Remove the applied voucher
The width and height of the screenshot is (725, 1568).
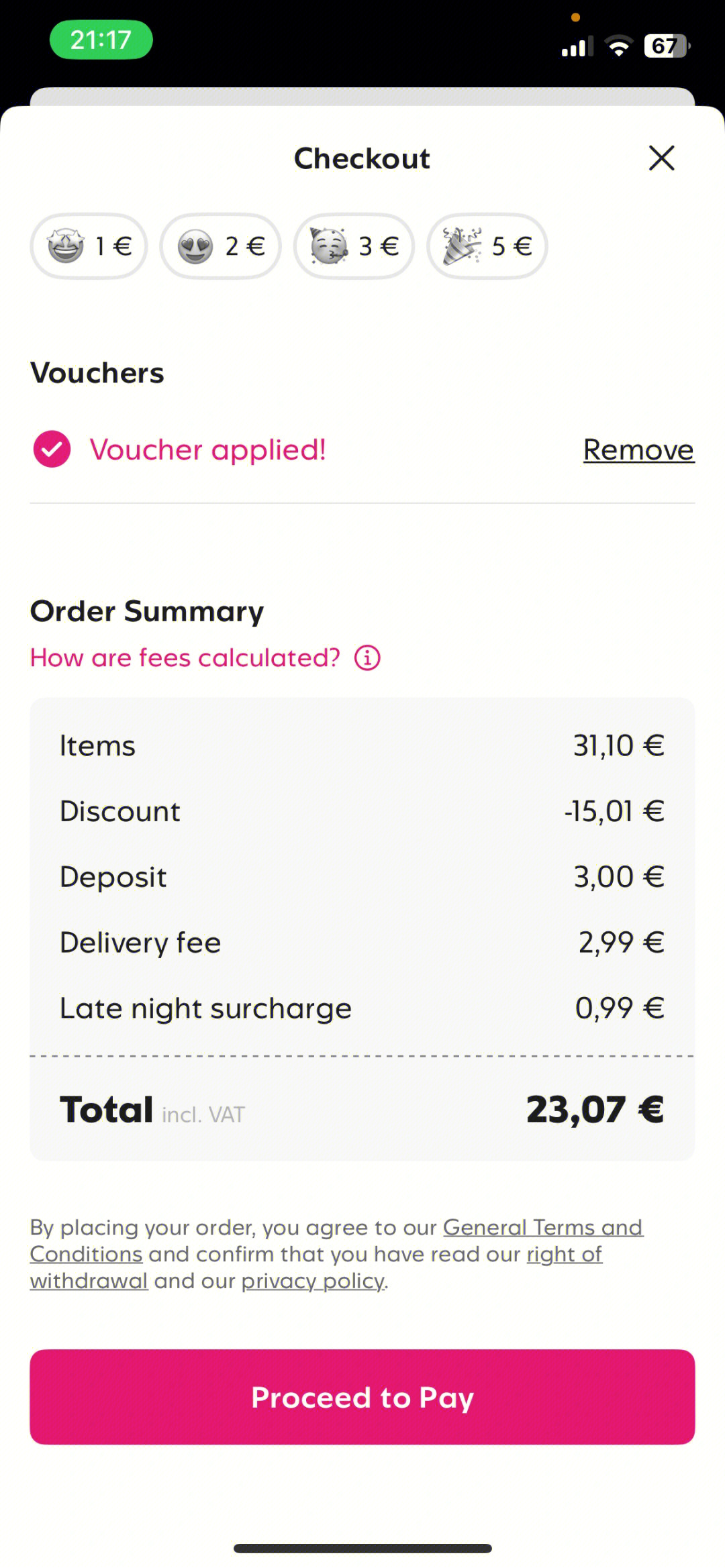click(638, 450)
